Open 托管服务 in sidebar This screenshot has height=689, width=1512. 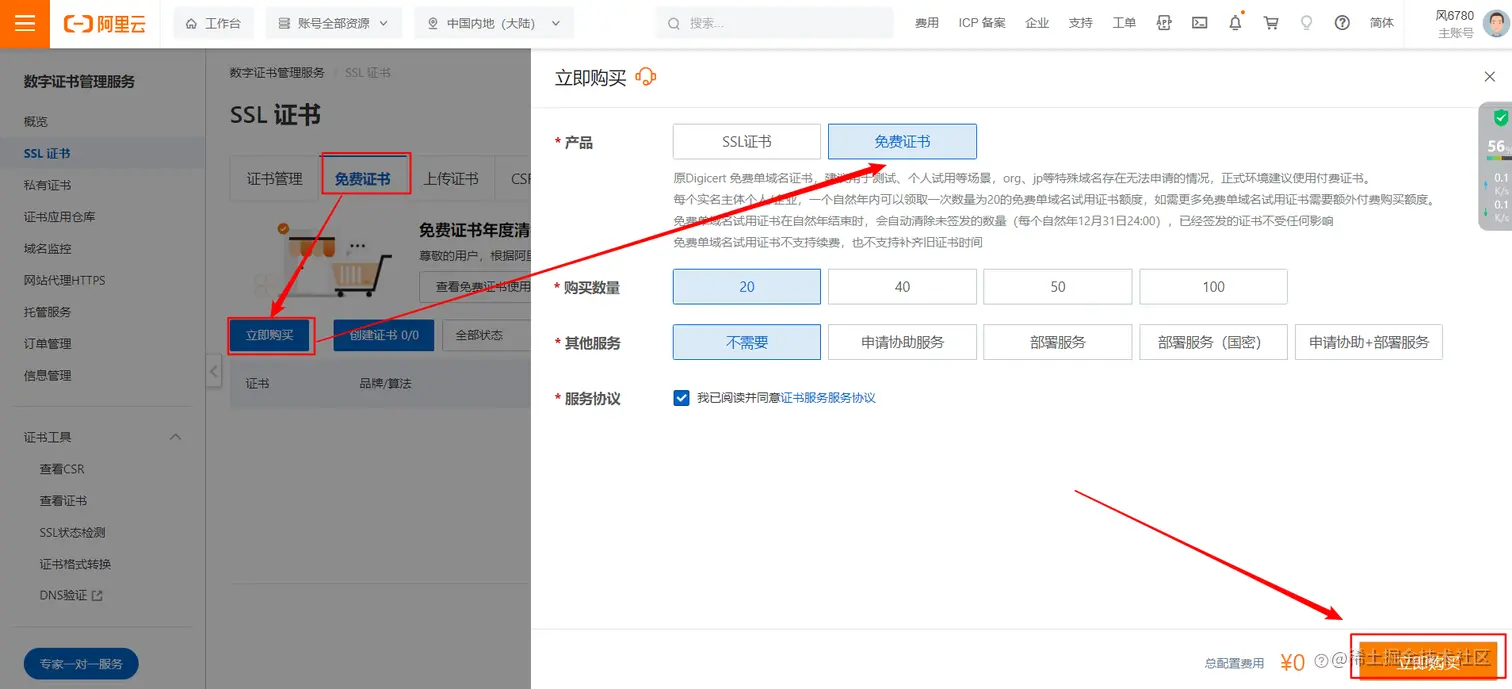click(x=48, y=312)
